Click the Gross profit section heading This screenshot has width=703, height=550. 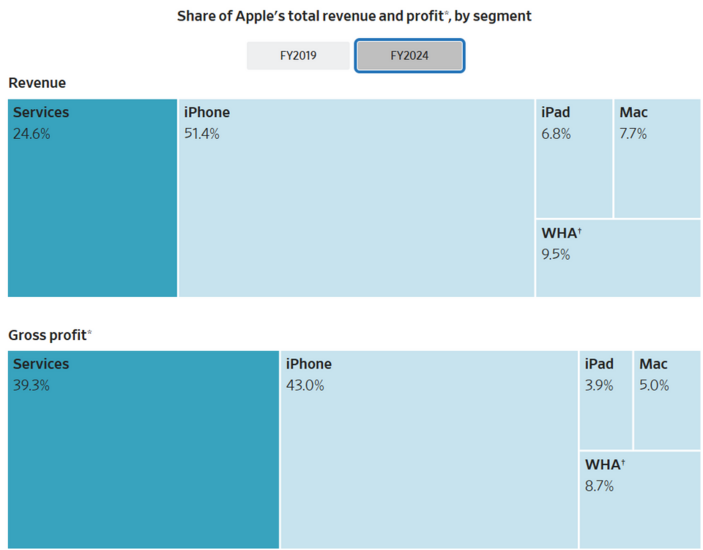[x=47, y=335]
